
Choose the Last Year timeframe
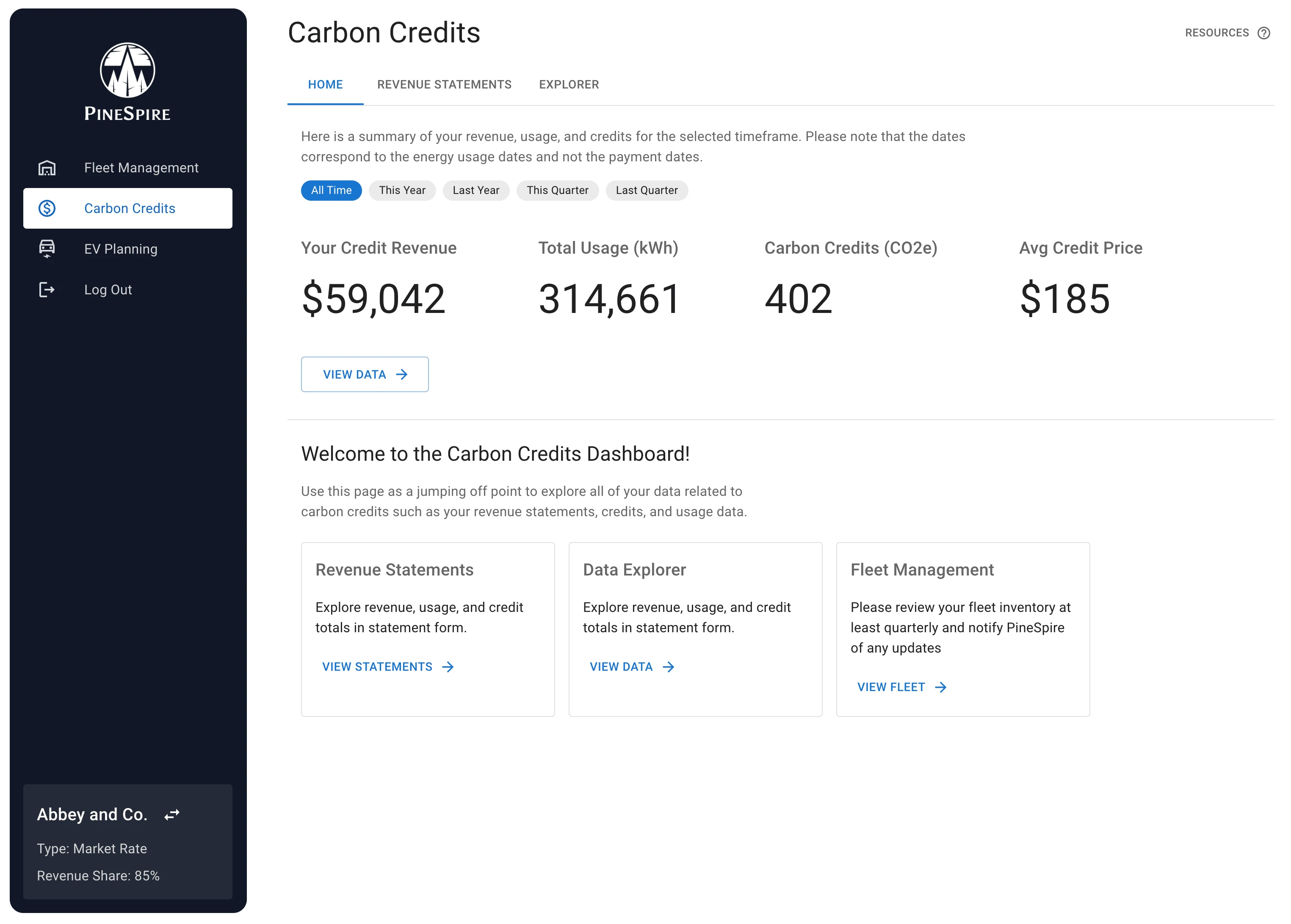[476, 190]
